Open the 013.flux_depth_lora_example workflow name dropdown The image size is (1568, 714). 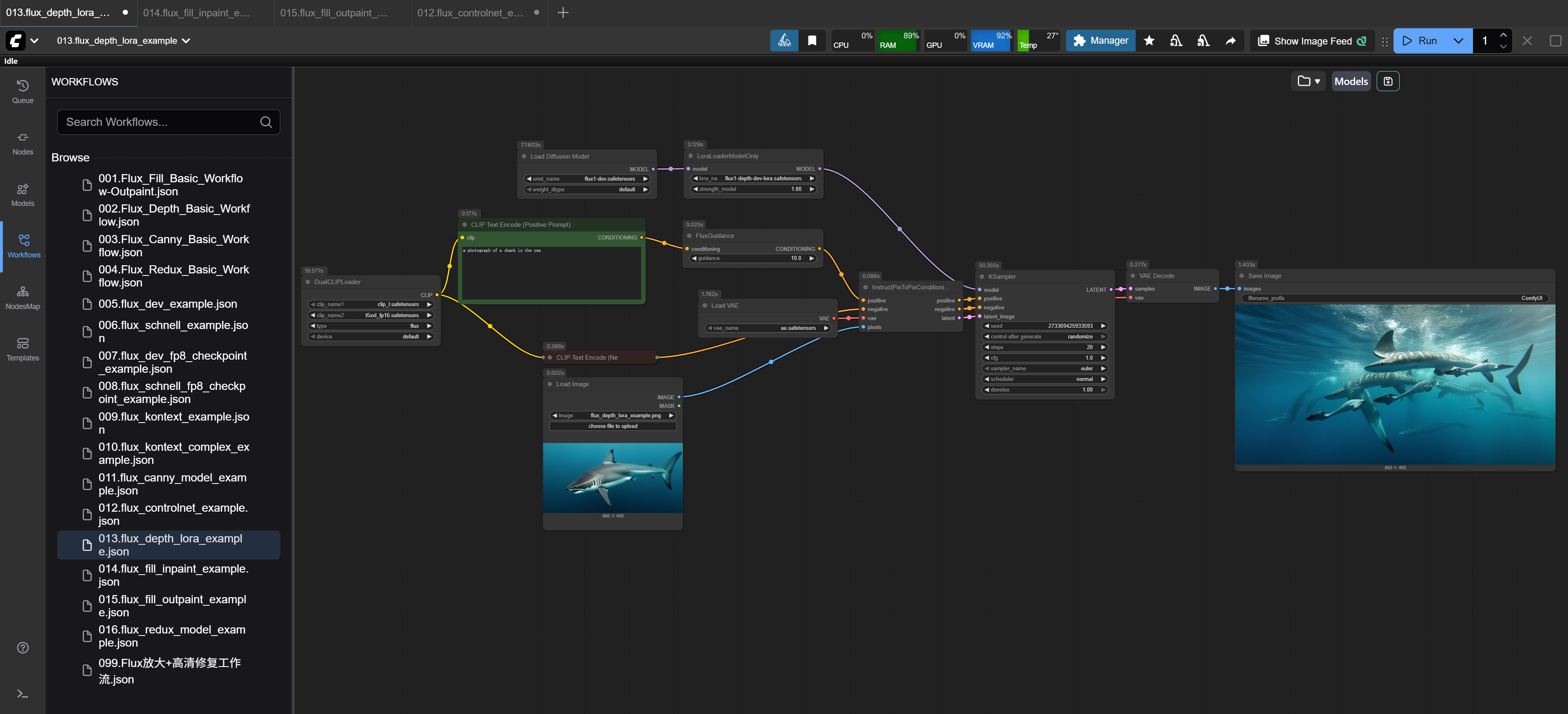(186, 41)
